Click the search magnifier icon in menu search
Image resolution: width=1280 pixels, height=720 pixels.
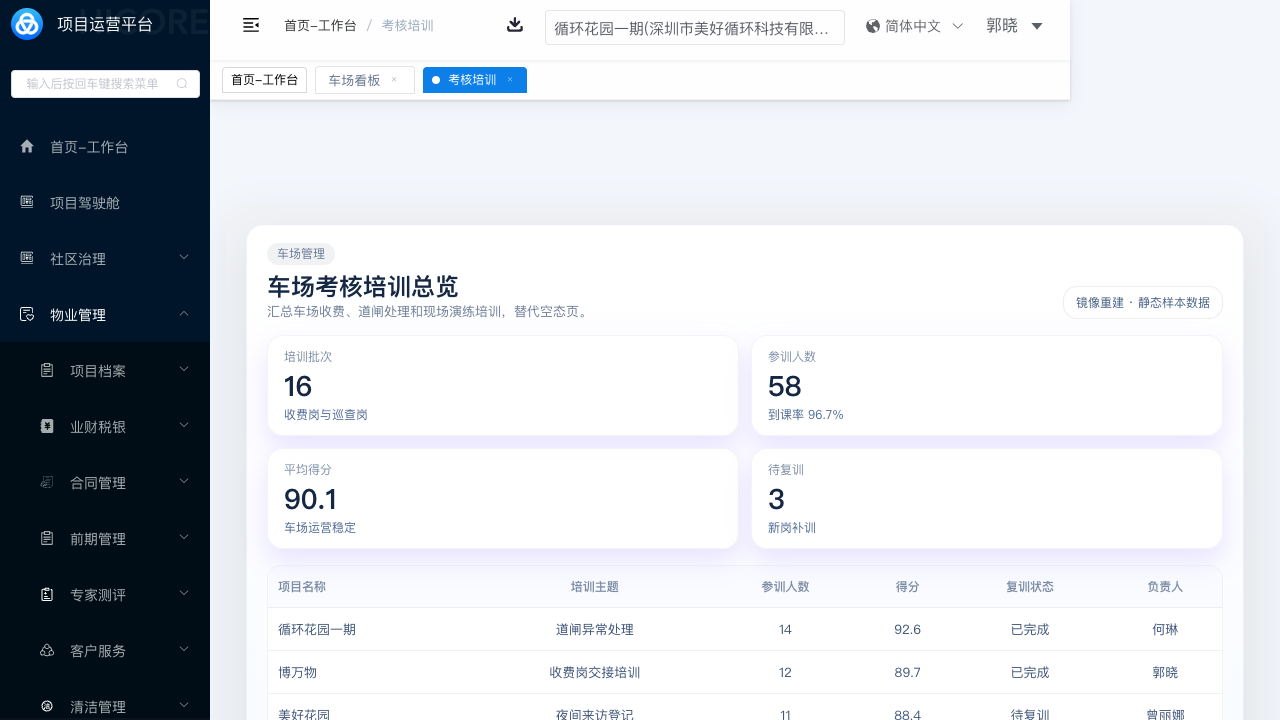pos(182,84)
